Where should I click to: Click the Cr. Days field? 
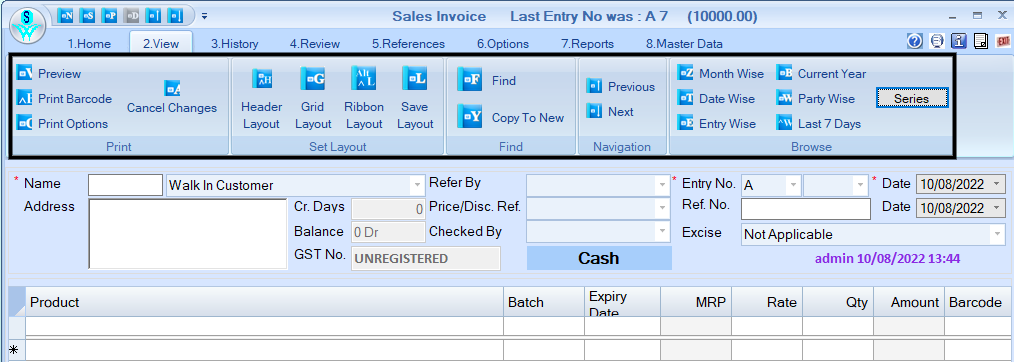pos(388,209)
